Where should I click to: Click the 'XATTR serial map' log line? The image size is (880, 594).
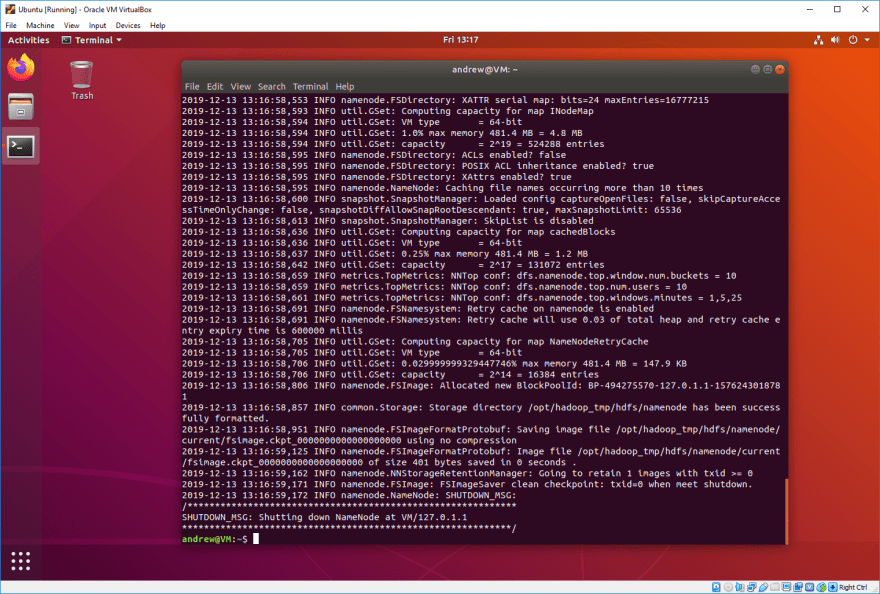coord(445,100)
